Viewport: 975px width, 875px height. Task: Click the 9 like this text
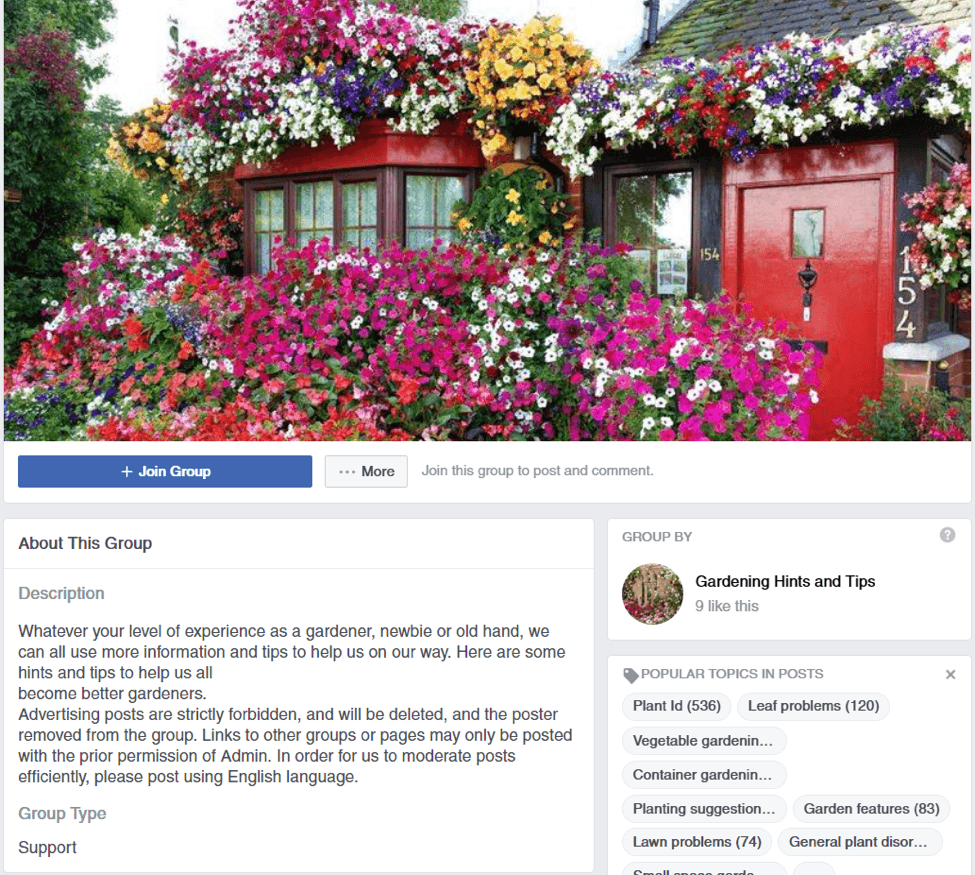(726, 606)
